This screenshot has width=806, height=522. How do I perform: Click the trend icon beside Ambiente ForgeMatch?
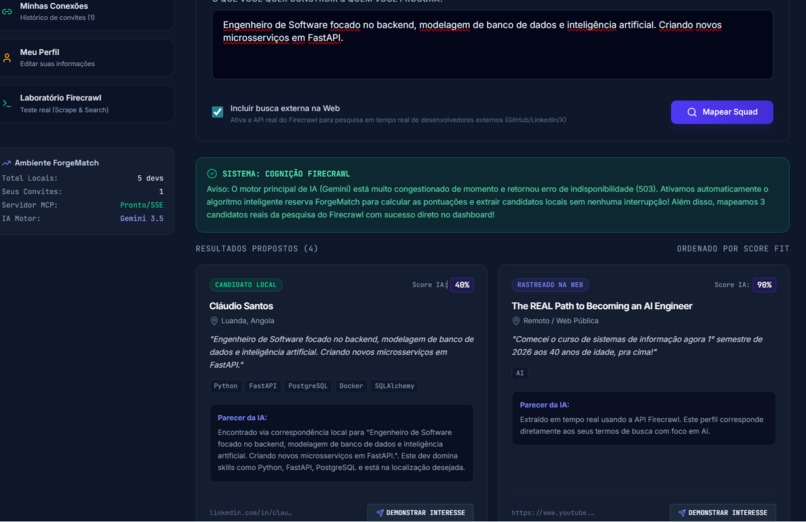click(7, 163)
